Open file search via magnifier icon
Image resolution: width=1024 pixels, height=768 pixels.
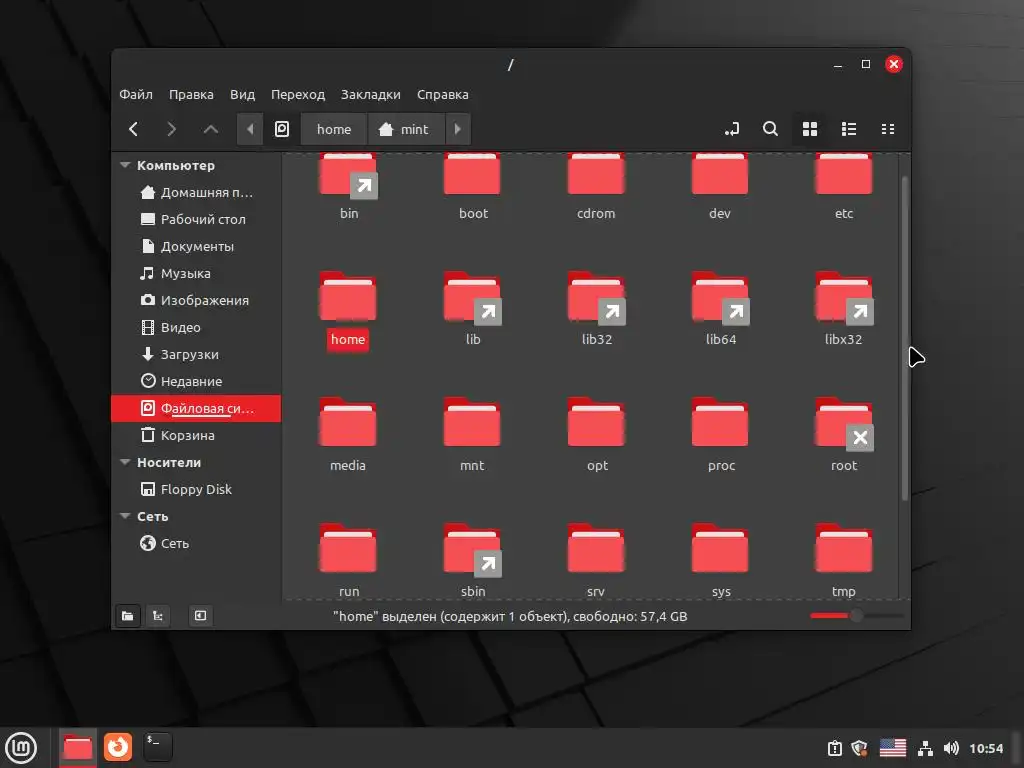(x=771, y=129)
